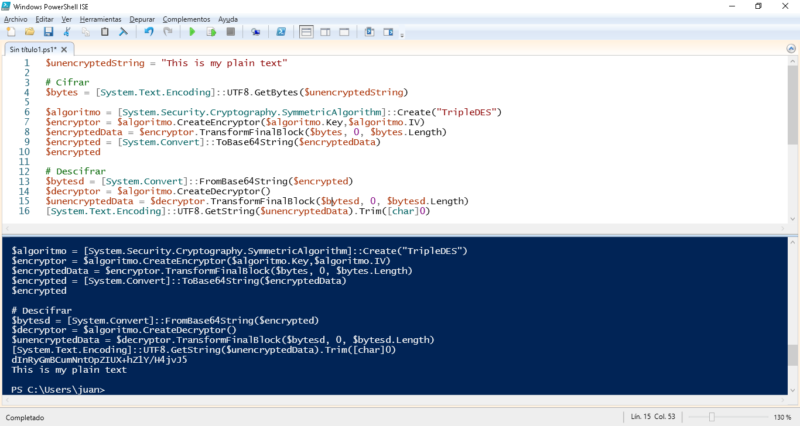The height and width of the screenshot is (426, 800).
Task: Open the Complementos menu
Action: click(186, 19)
